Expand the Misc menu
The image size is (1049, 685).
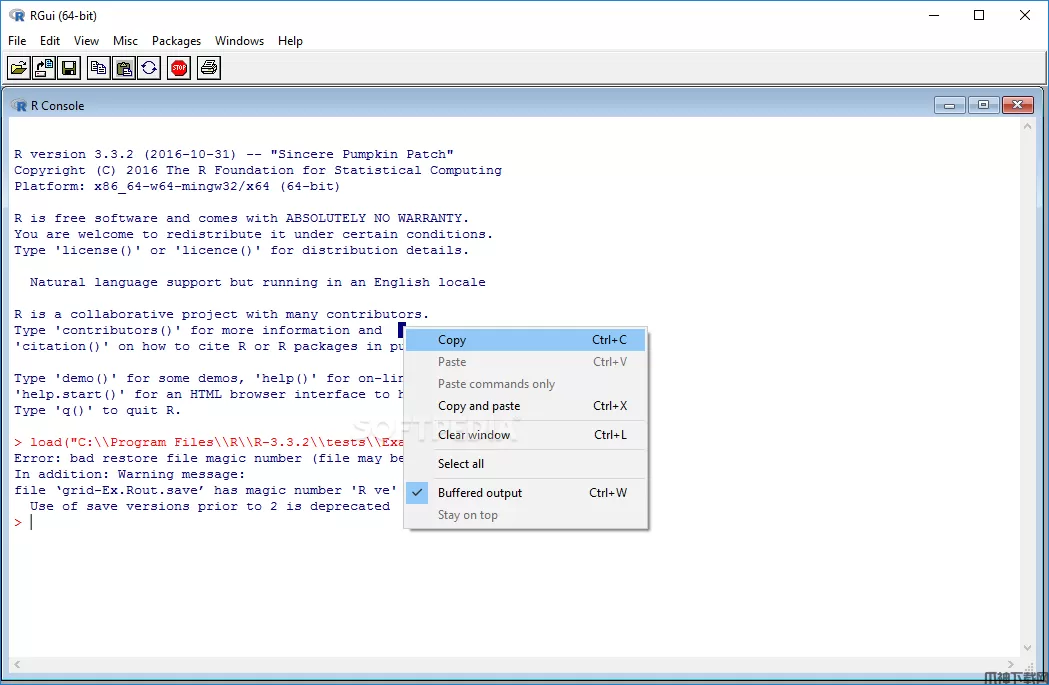point(126,41)
